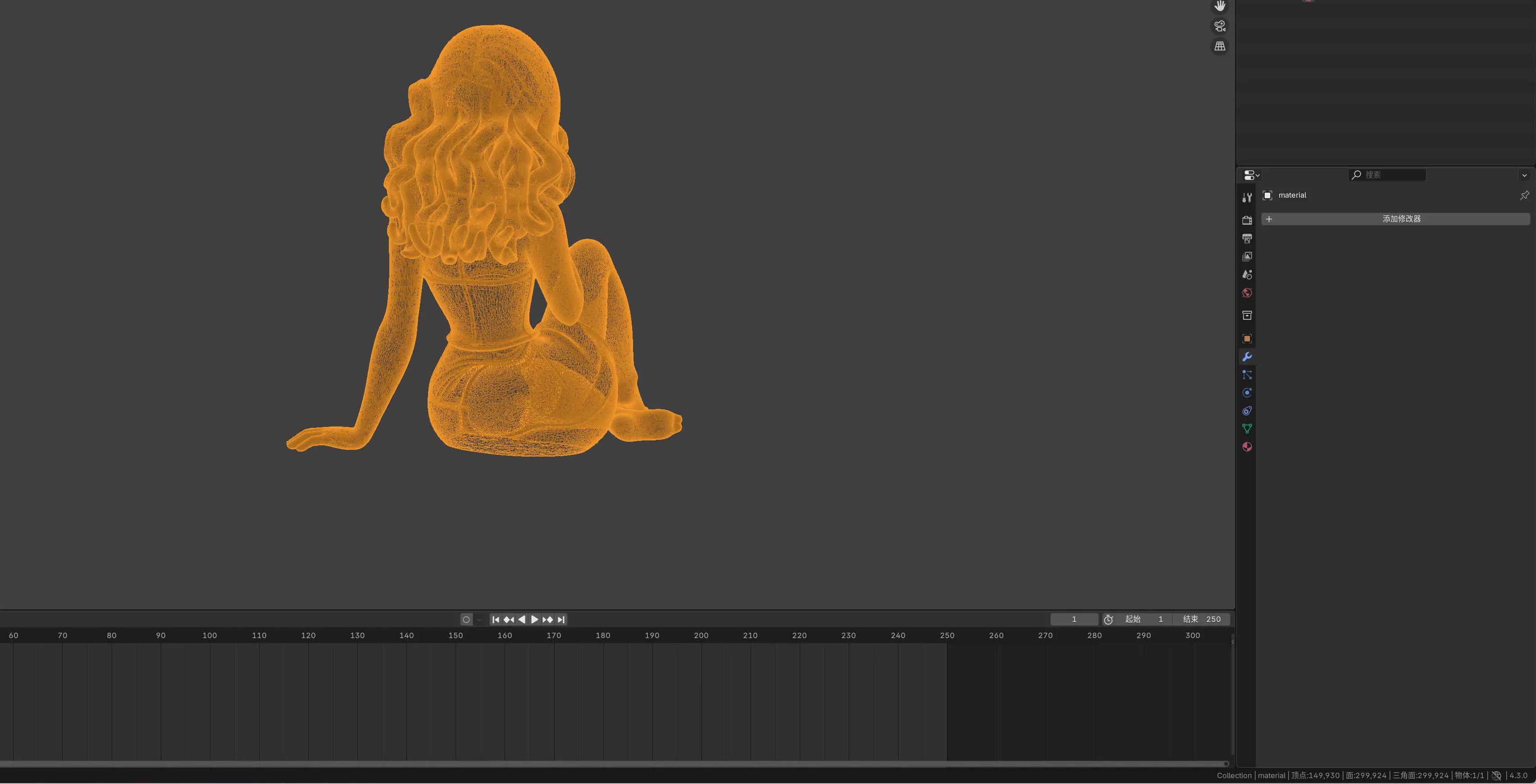
Task: Focus the properties 搜索 search field
Action: [x=1387, y=175]
